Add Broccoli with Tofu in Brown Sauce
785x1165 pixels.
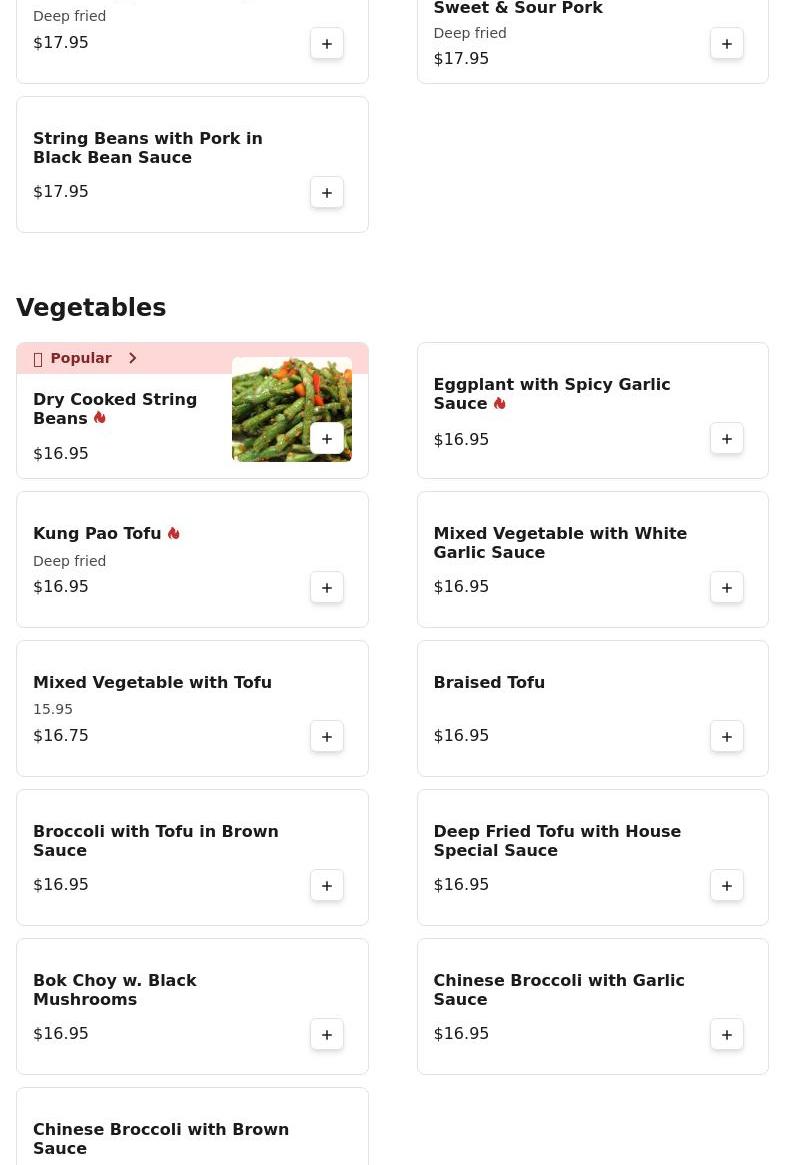pos(327,886)
